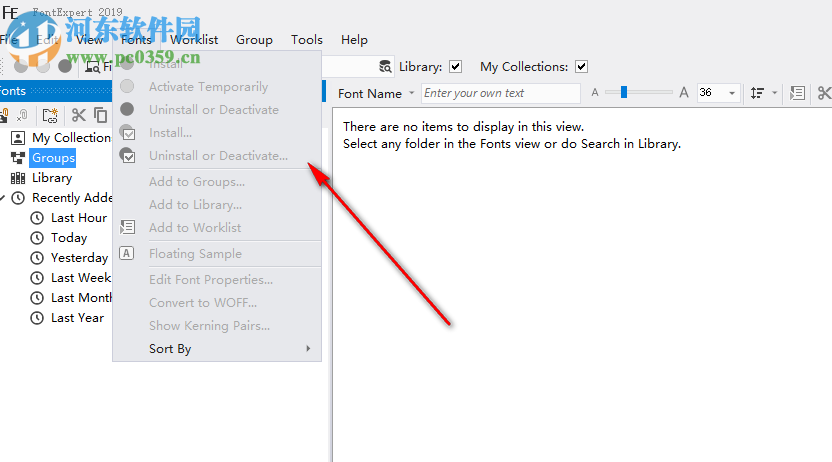
Task: Click the Add to Worklist toolbar icon
Action: coord(797,93)
